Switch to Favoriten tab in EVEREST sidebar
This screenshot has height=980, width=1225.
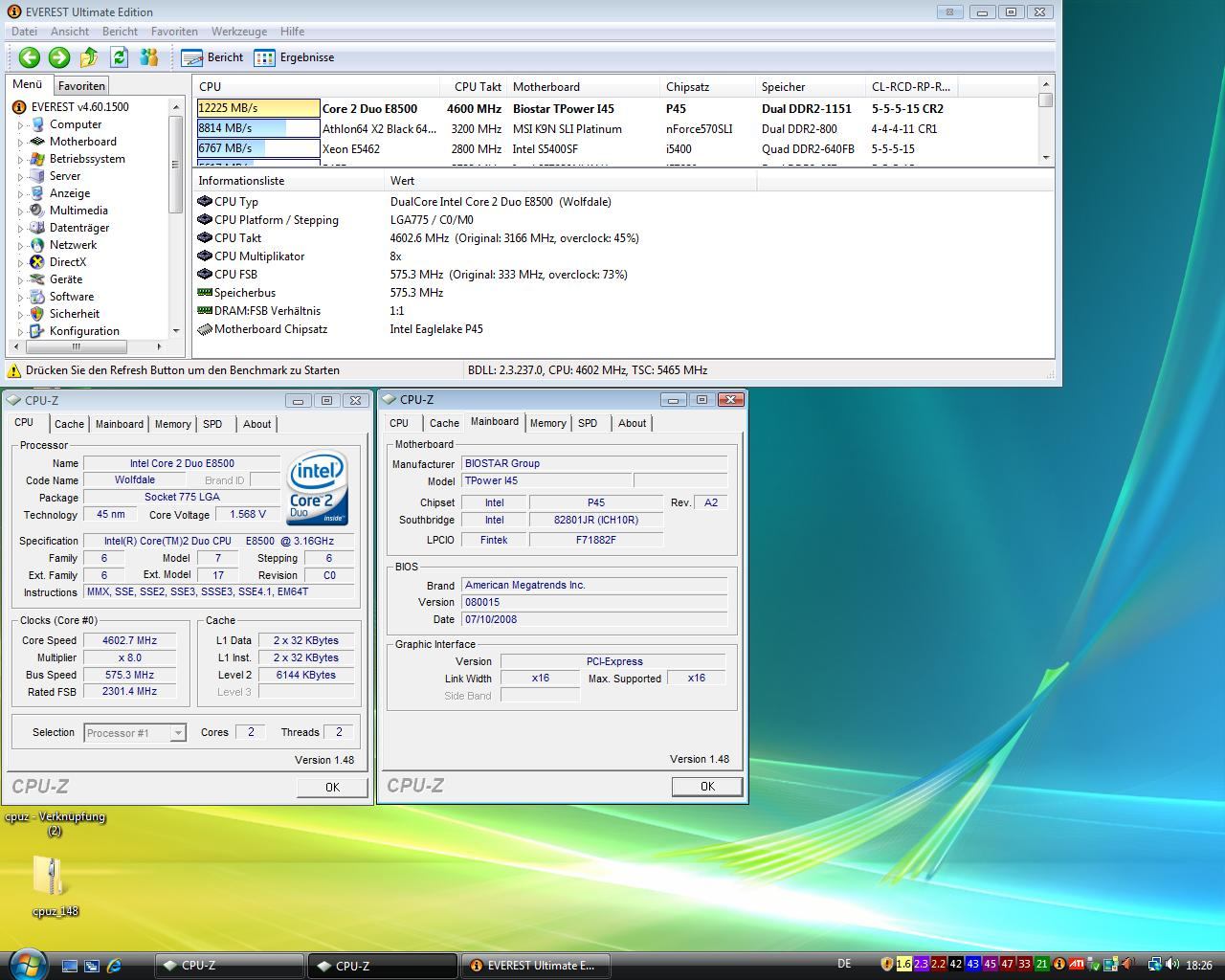(81, 85)
